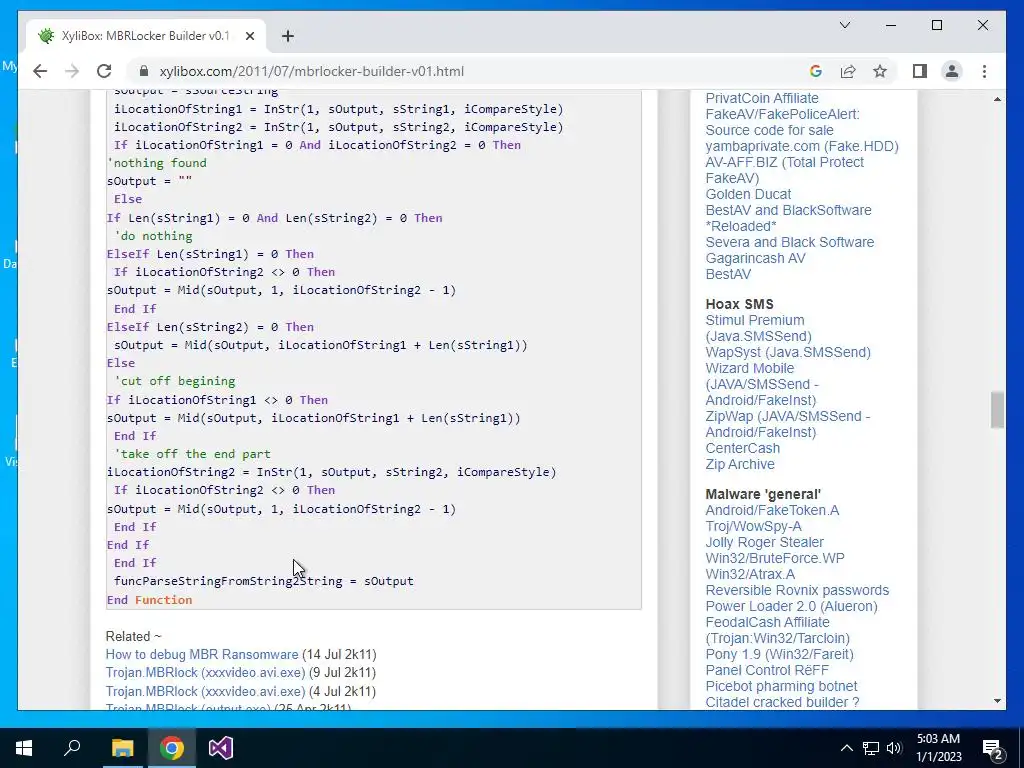The image size is (1024, 768).
Task: Show hidden system tray icons
Action: click(x=846, y=748)
